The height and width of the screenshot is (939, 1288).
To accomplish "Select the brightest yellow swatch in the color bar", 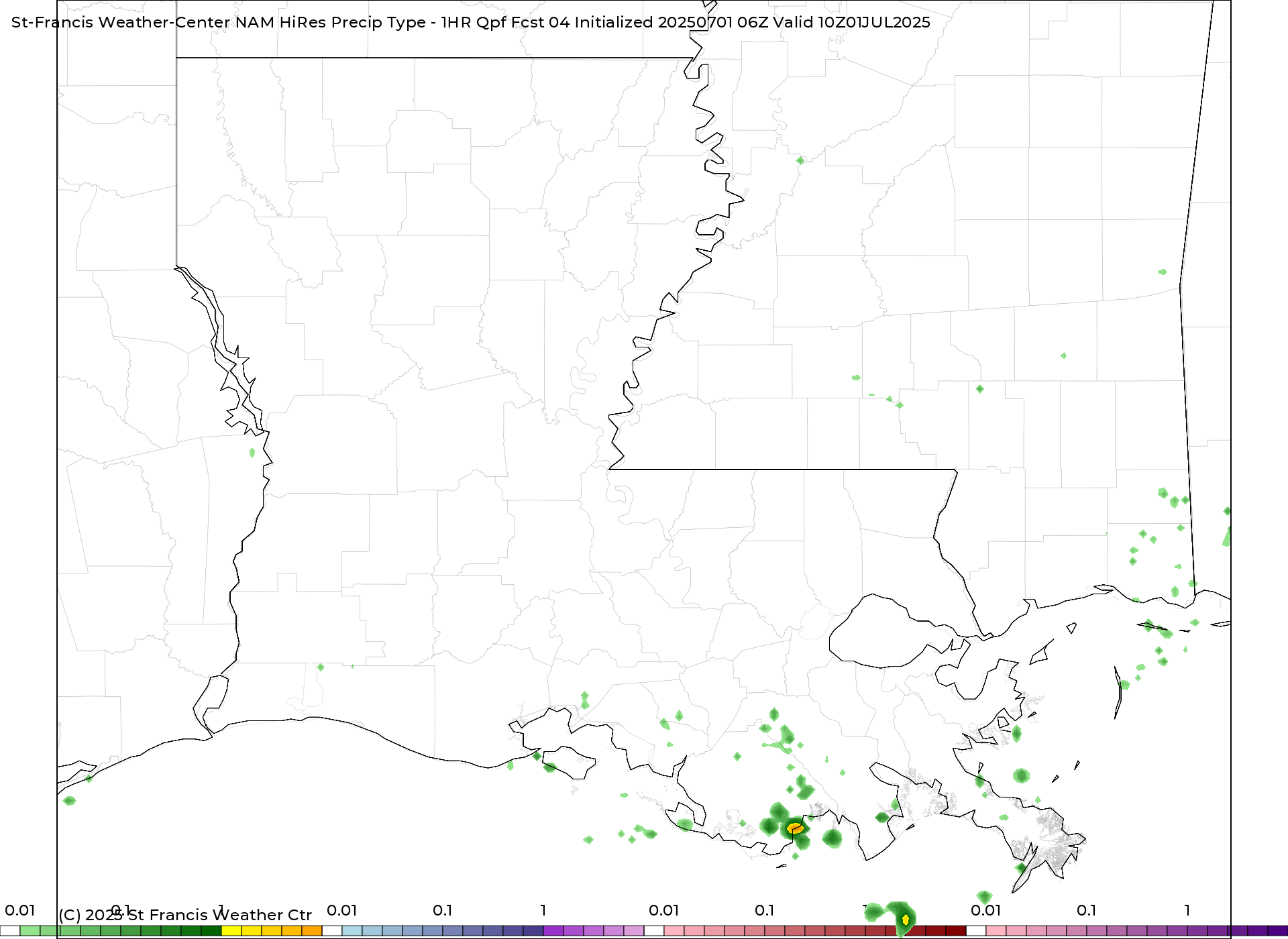I will click(x=231, y=931).
